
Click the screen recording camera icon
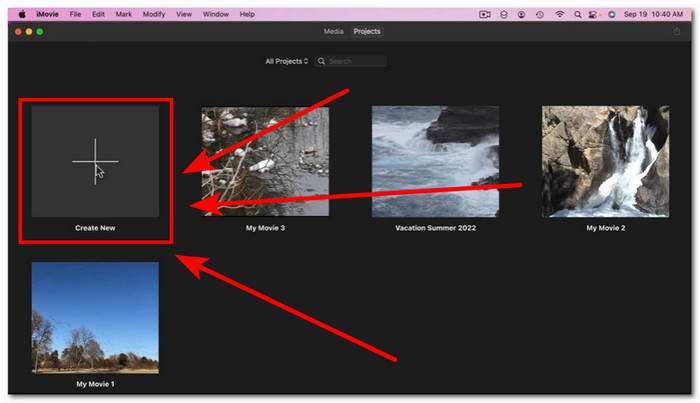point(485,14)
